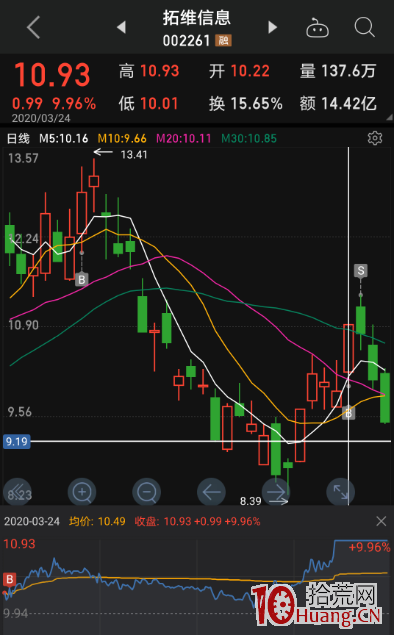Expand quote details via corner triangle
The height and width of the screenshot is (635, 394).
pyautogui.click(x=389, y=118)
